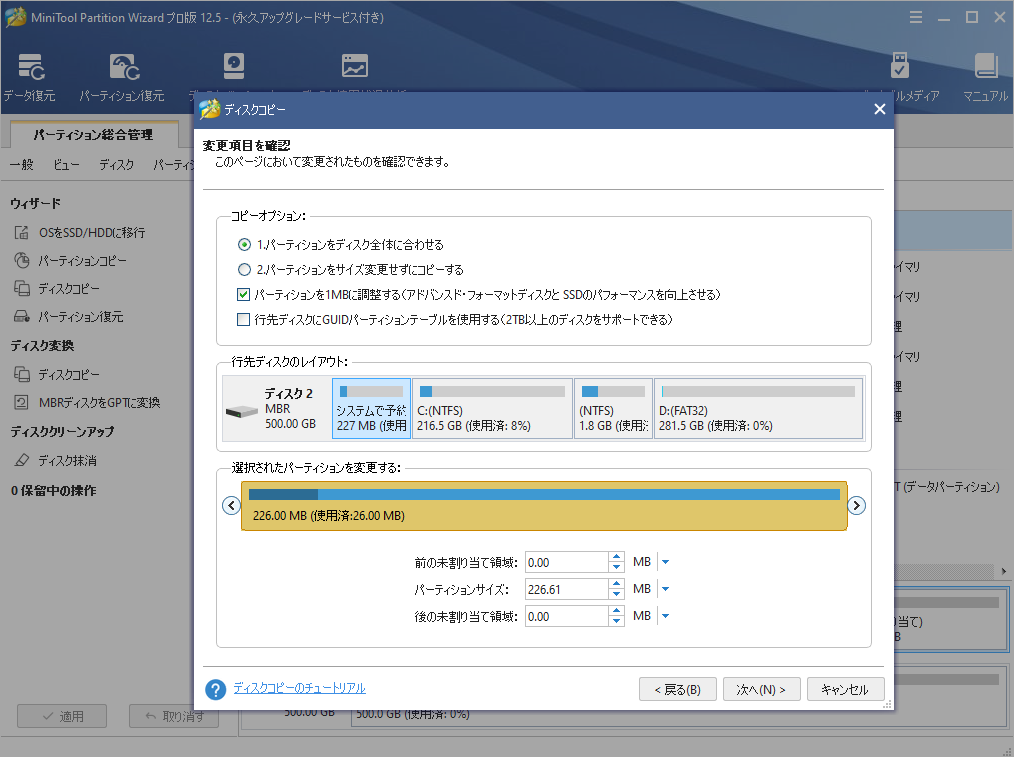Click the パーティションコピー wizard icon
Viewport: 1014px width, 757px height.
click(x=22, y=261)
